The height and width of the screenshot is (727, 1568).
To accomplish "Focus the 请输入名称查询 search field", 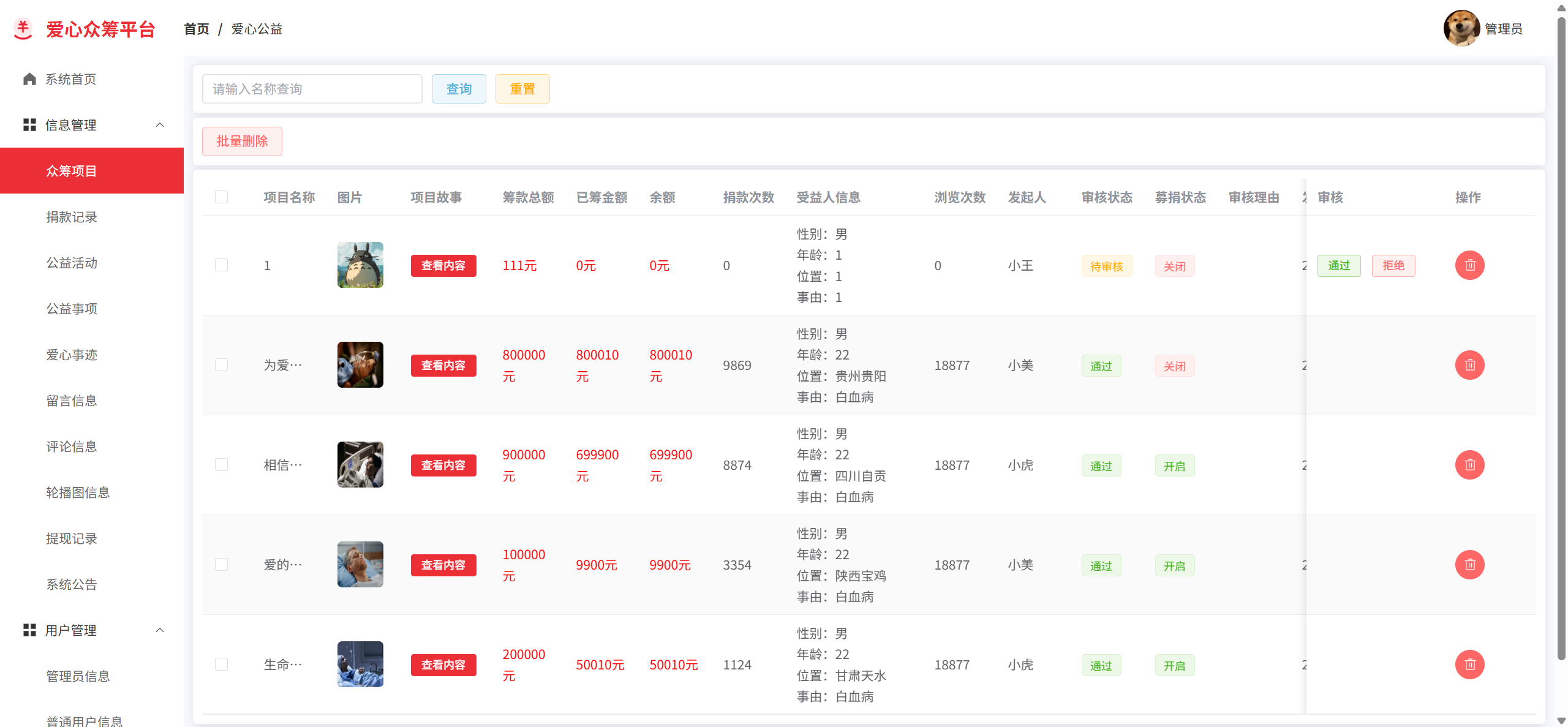I will click(312, 89).
